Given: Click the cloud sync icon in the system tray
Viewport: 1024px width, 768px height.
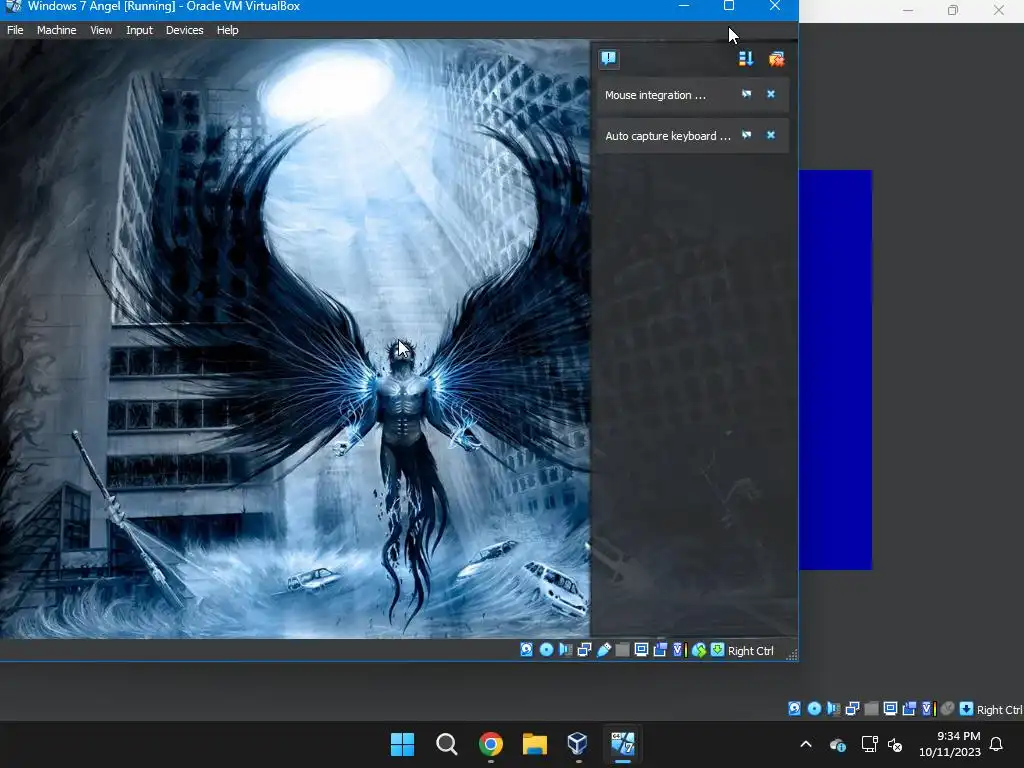Looking at the screenshot, I should 838,744.
